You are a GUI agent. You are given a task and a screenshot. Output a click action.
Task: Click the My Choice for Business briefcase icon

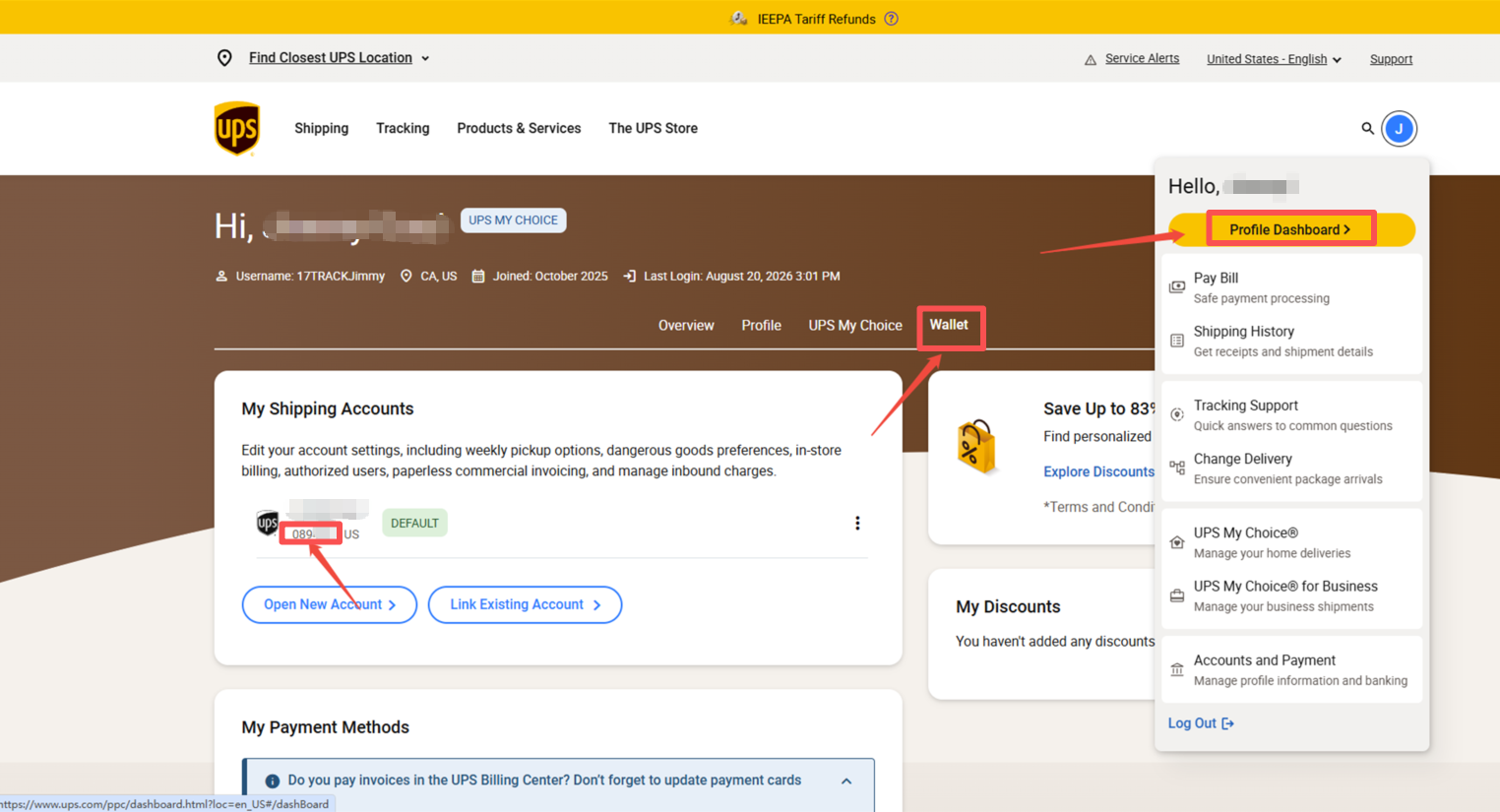pyautogui.click(x=1177, y=595)
